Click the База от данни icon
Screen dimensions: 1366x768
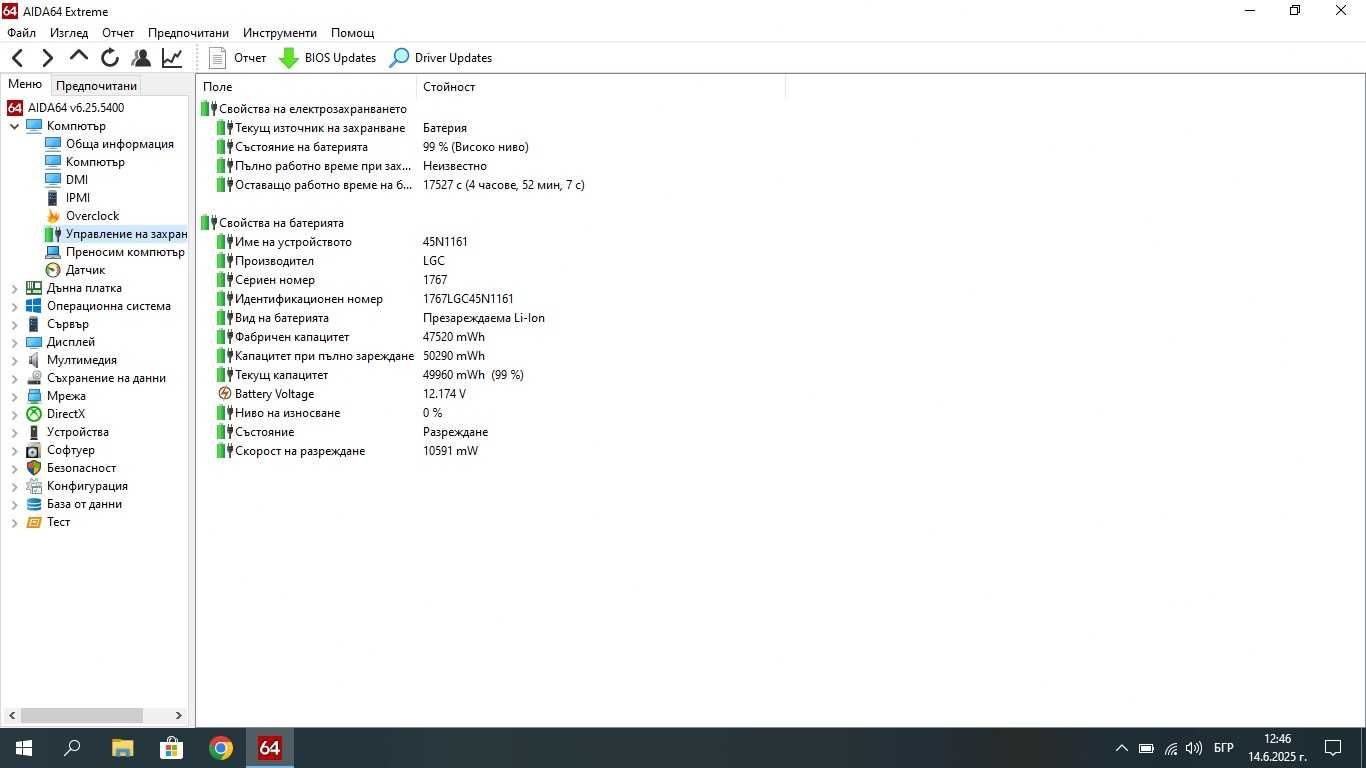(x=34, y=504)
